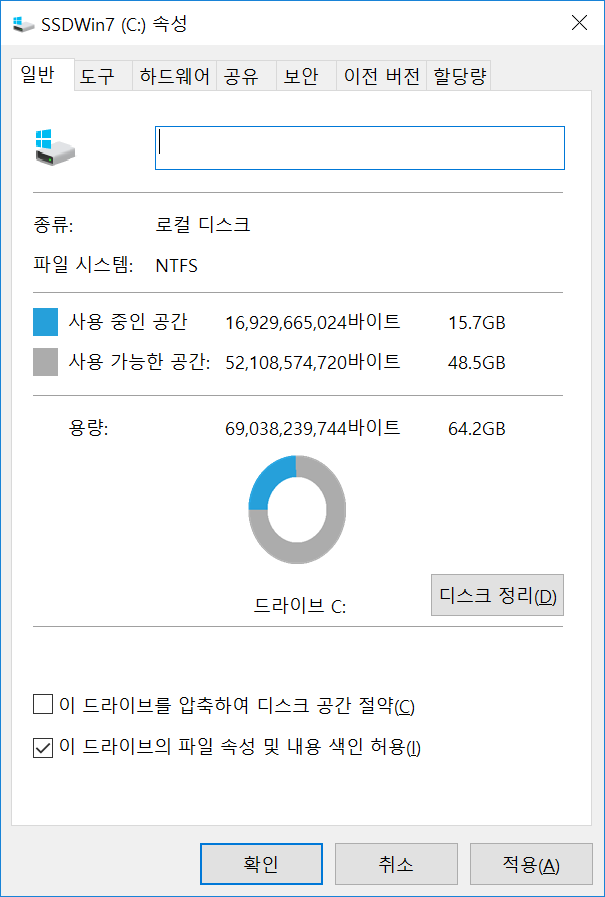Click the 종류 label
Image resolution: width=605 pixels, height=897 pixels.
pyautogui.click(x=53, y=224)
